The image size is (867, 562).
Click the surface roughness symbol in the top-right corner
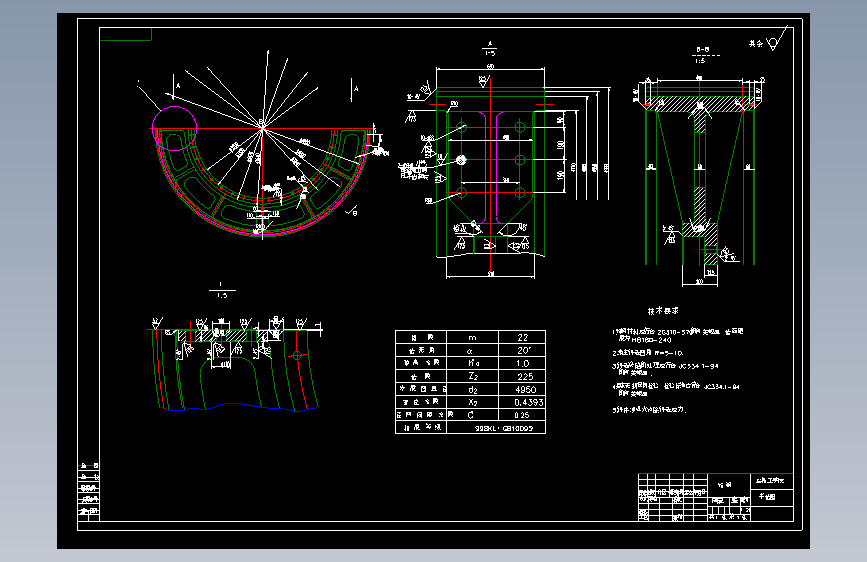pyautogui.click(x=775, y=39)
